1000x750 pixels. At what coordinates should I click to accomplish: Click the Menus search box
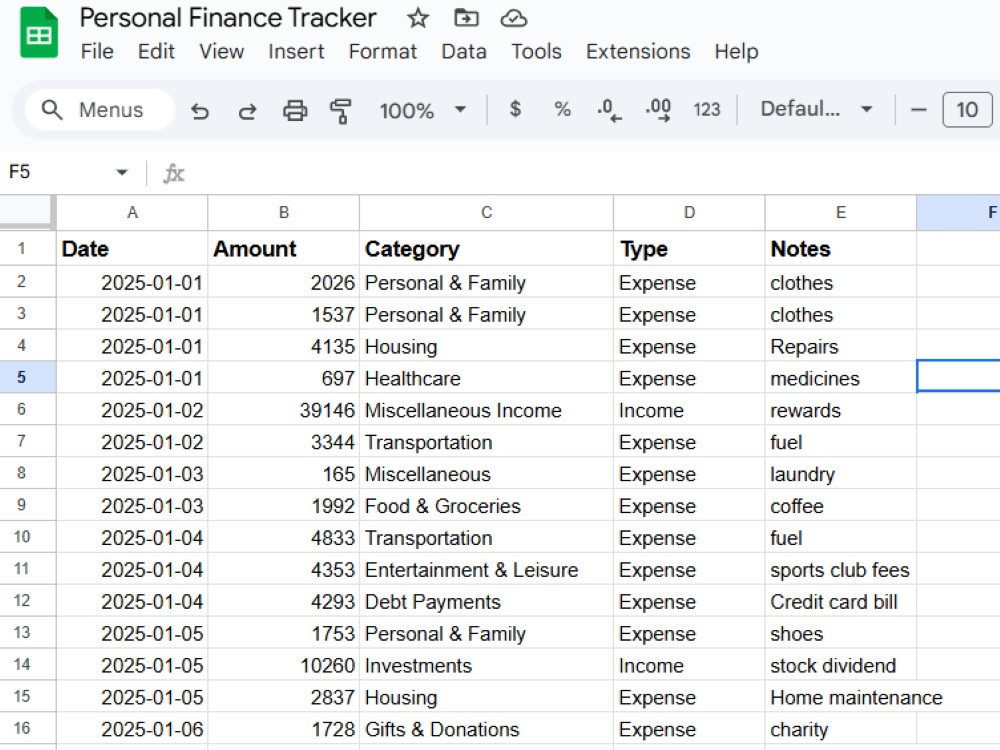tap(100, 110)
